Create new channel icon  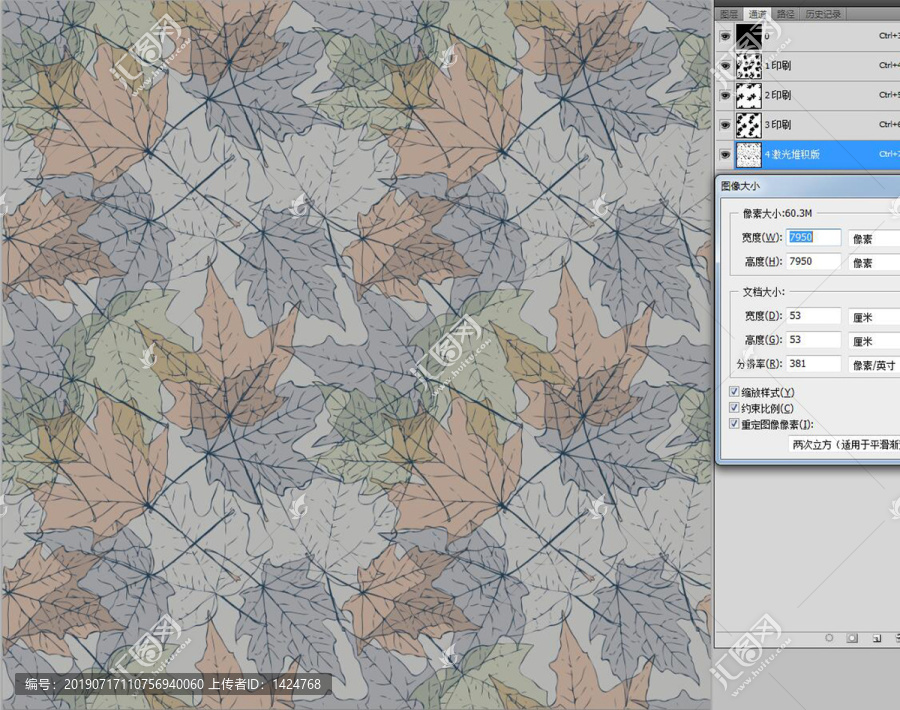click(x=876, y=638)
